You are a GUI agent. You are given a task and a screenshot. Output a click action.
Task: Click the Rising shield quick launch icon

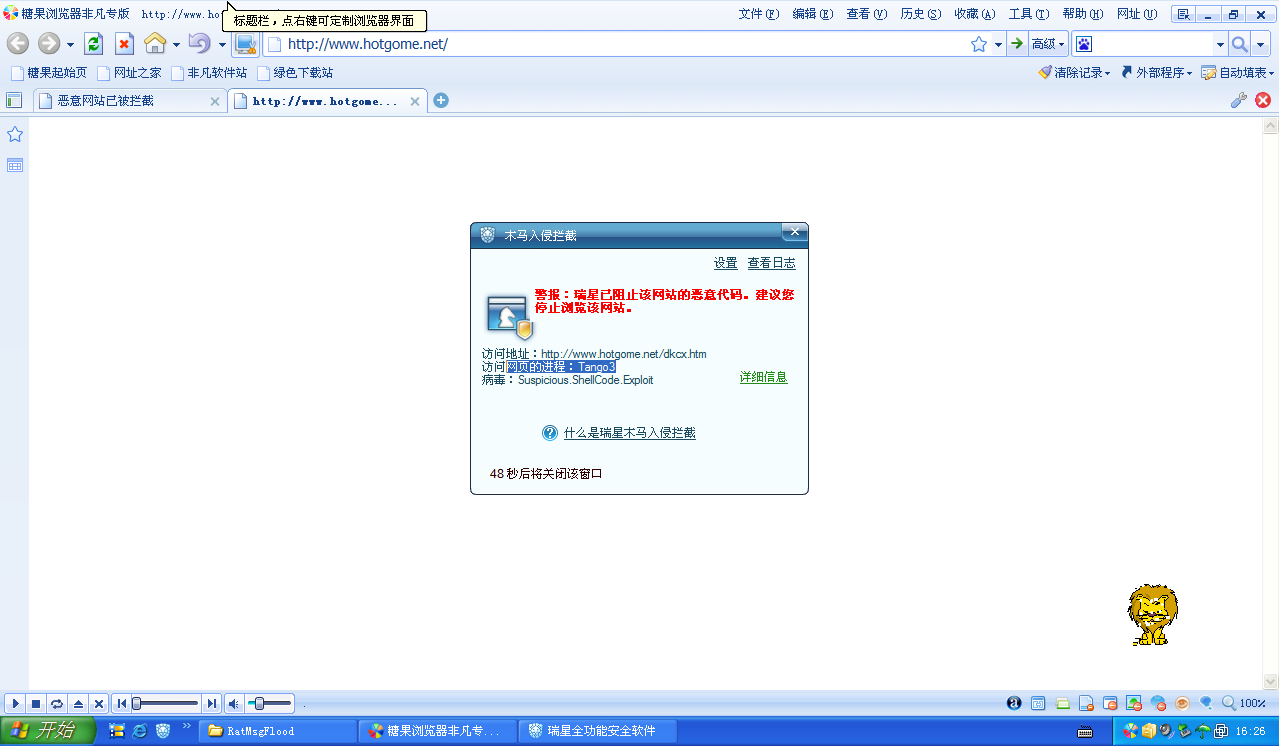pos(163,731)
